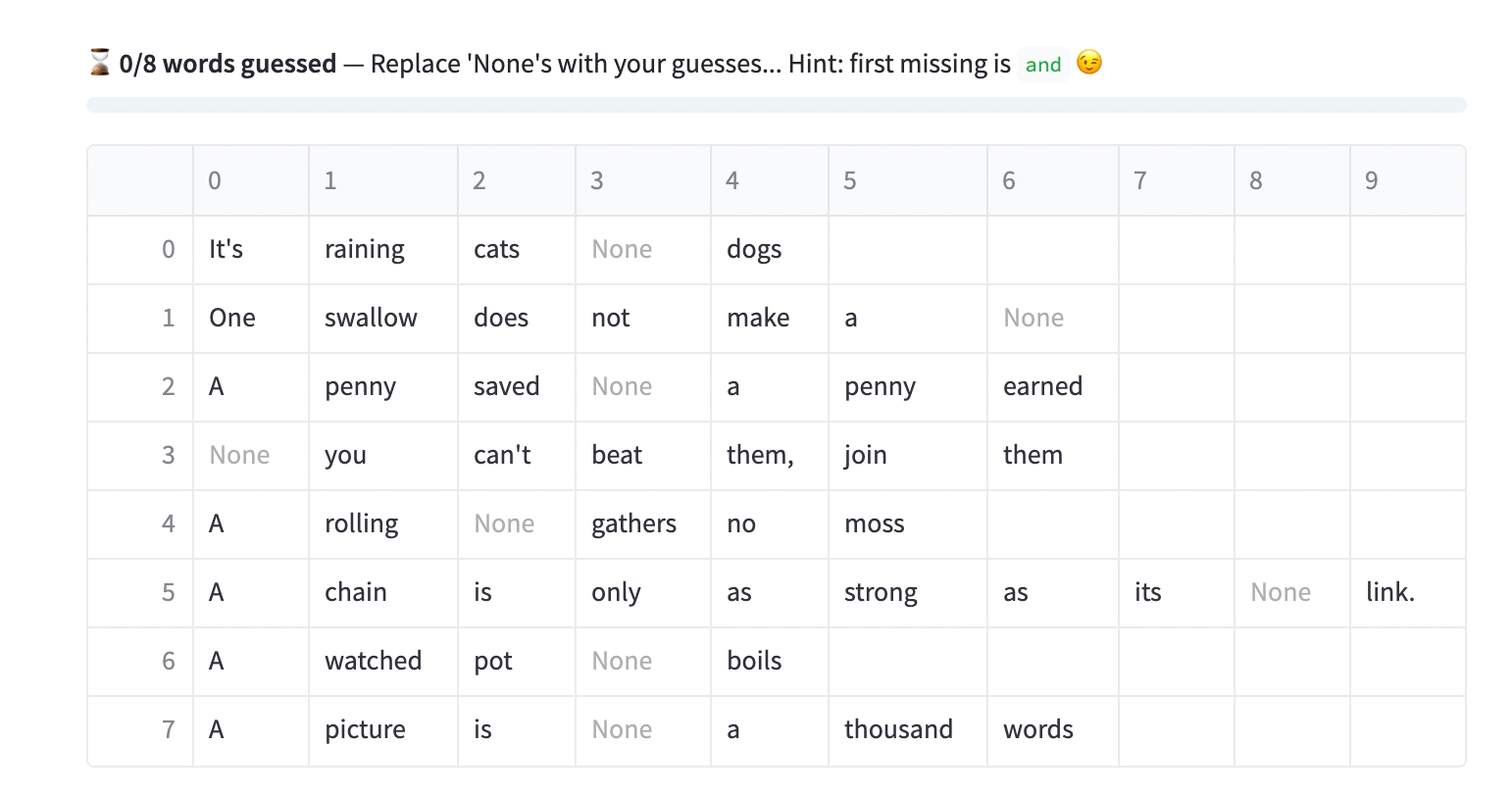Click column header 0
This screenshot has height=796, width=1512.
click(x=215, y=180)
